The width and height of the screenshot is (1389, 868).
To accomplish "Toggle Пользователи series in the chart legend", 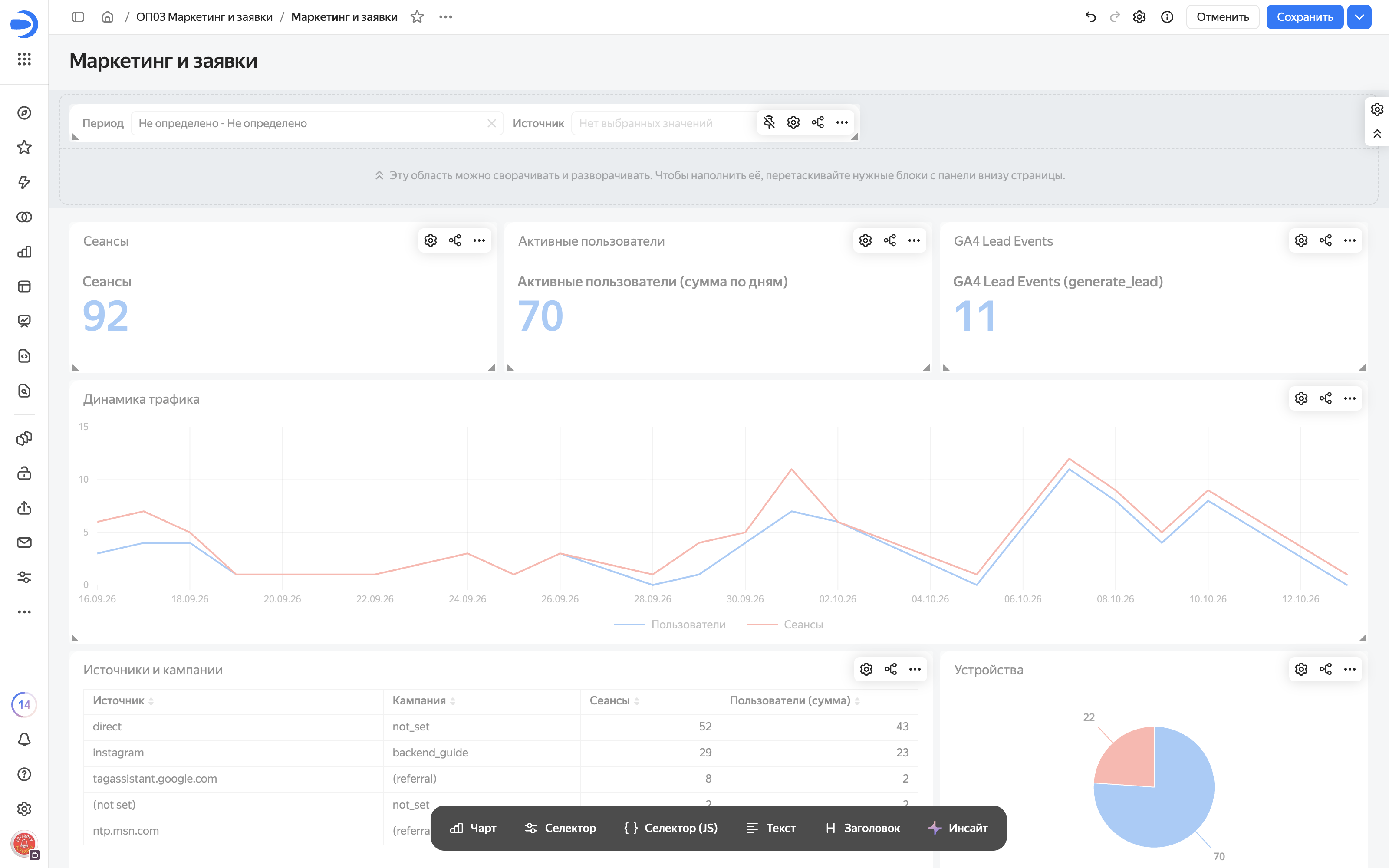I will point(670,625).
